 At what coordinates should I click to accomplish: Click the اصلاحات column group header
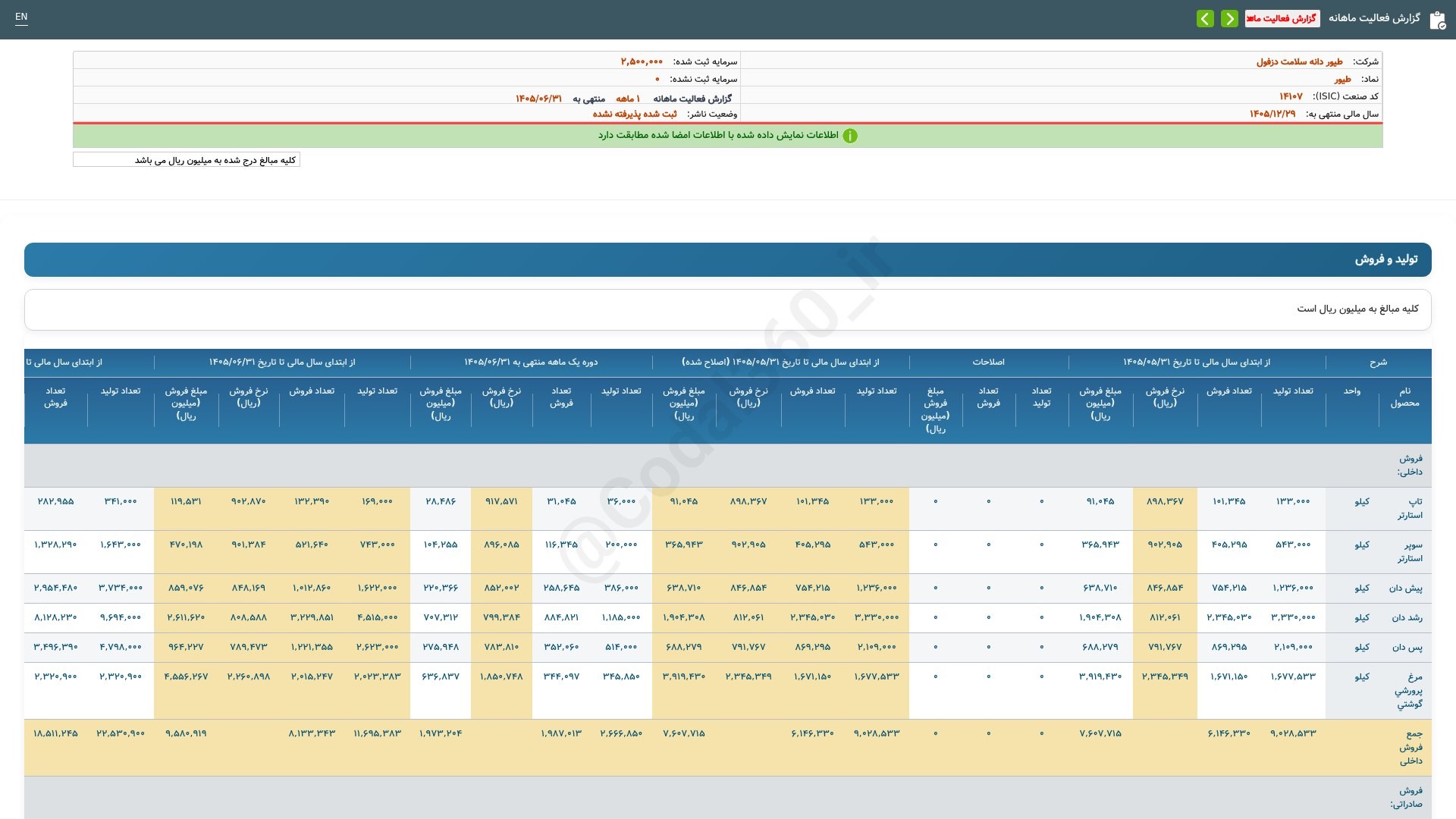coord(988,362)
